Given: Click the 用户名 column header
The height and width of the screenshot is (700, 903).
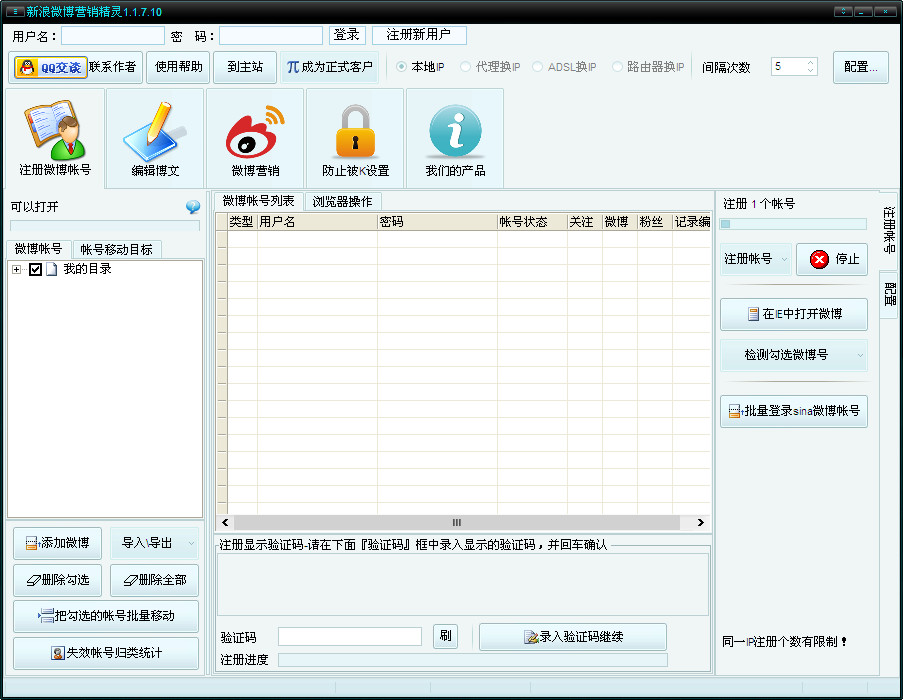Looking at the screenshot, I should click(317, 222).
